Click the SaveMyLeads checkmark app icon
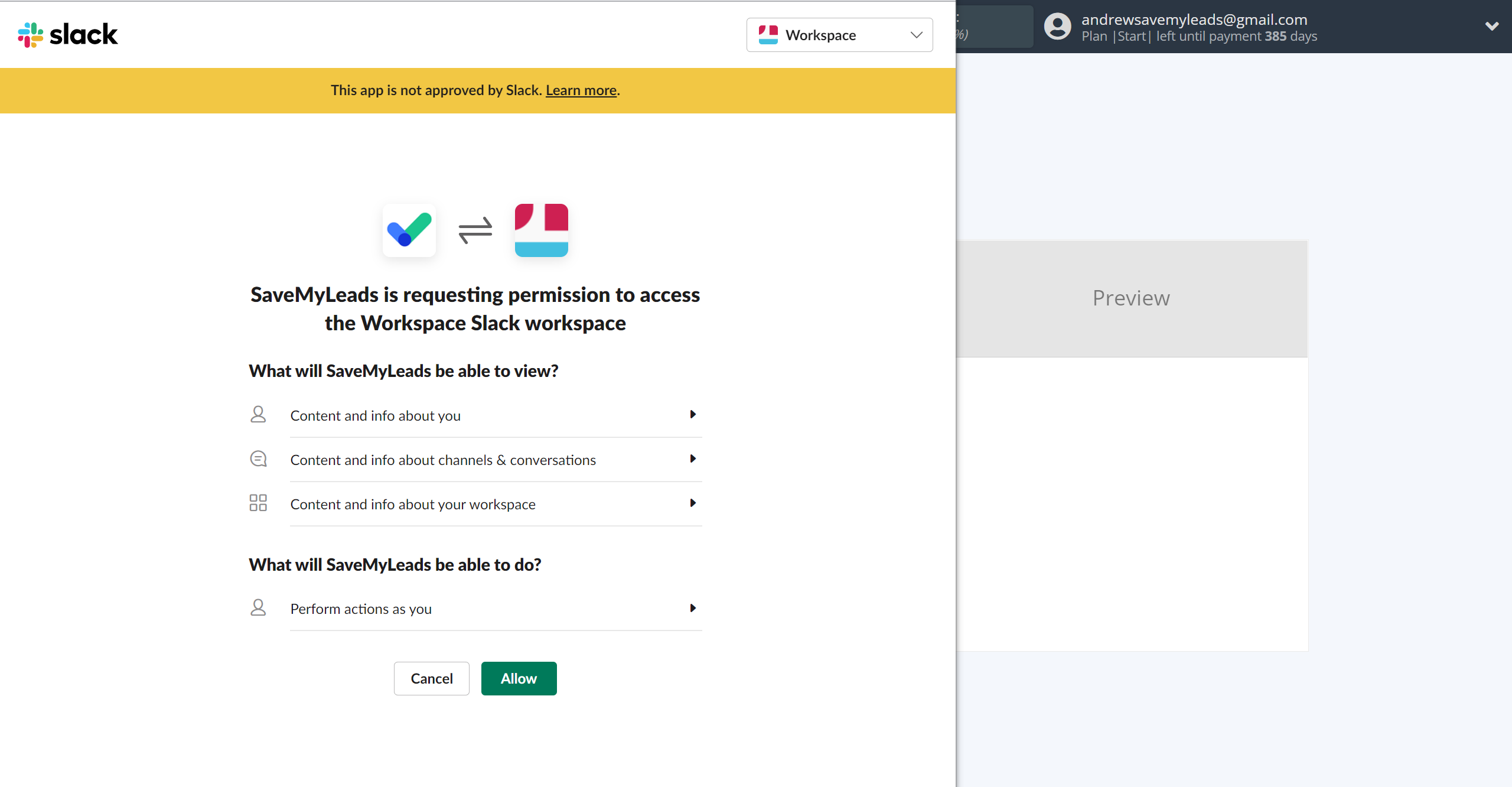This screenshot has width=1512, height=787. [409, 230]
